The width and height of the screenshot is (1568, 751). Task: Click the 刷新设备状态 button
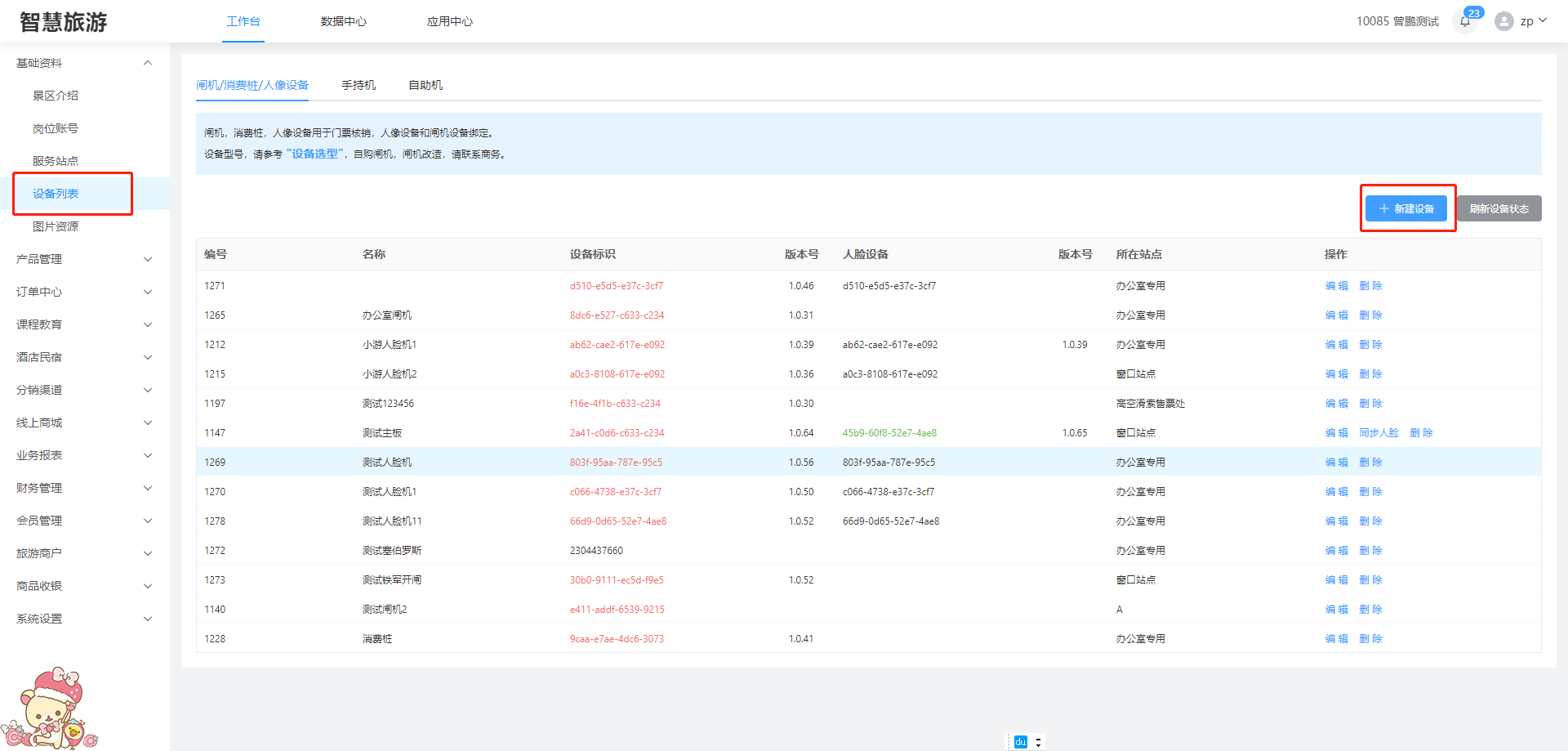1499,208
